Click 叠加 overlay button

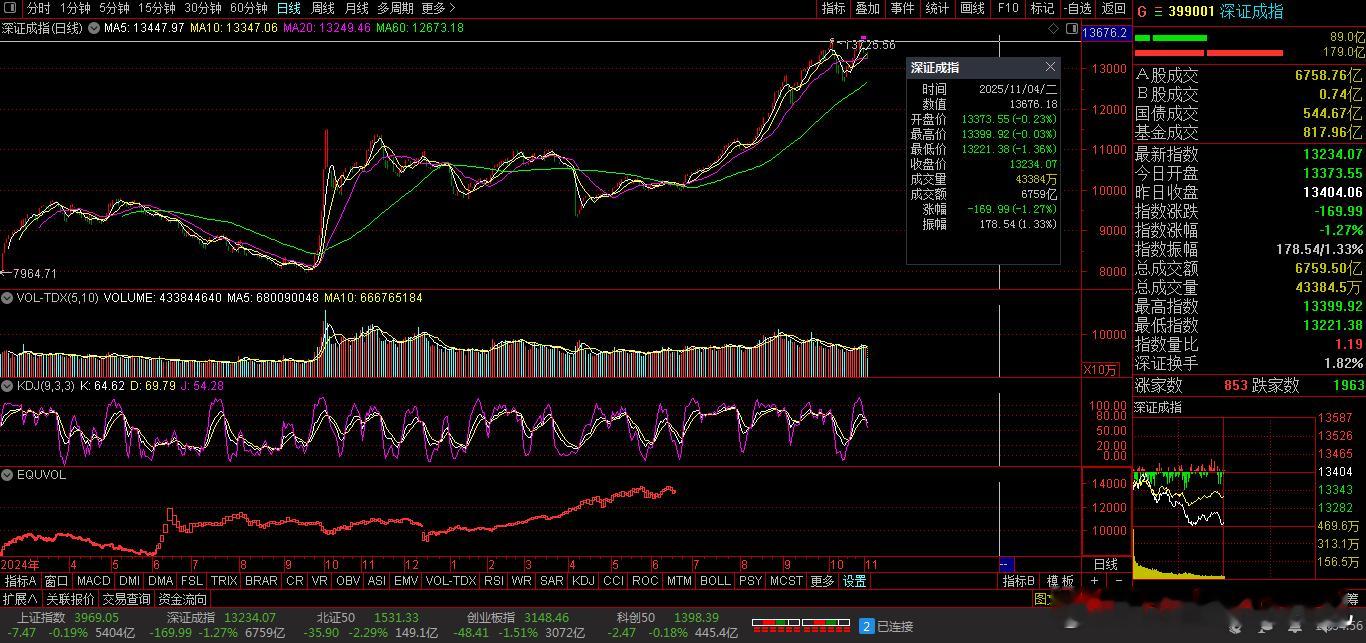pyautogui.click(x=868, y=8)
